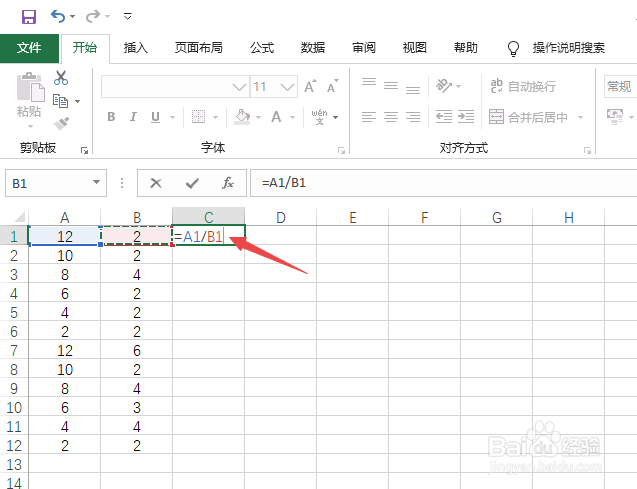The width and height of the screenshot is (637, 489).
Task: Open the 剪贴板 dialog launcher
Action: (x=84, y=151)
